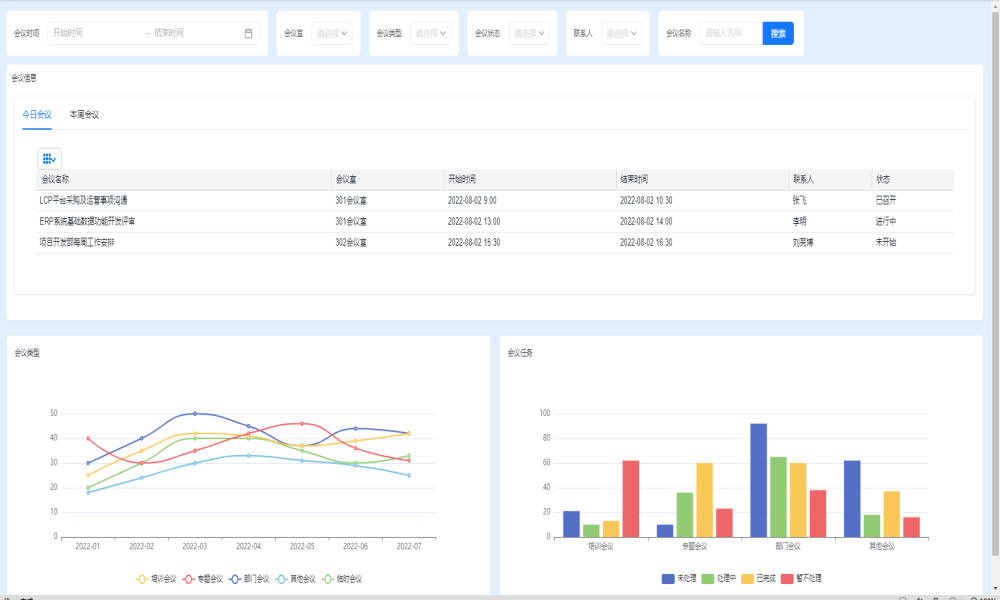Click the blue bar above 其他会议 category

[x=852, y=499]
